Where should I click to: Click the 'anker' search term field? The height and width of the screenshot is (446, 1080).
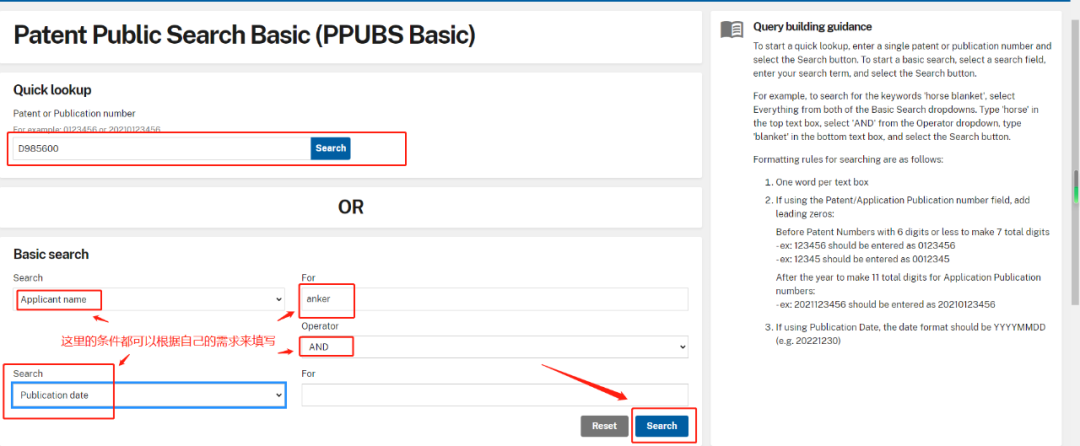[x=495, y=299]
